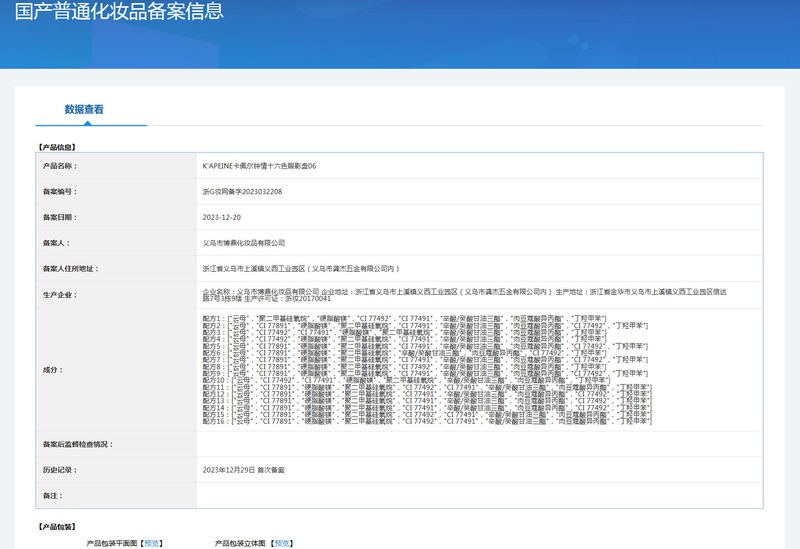Screen dimensions: 800x549
Task: Open 预览 link for 产品包装平面图
Action: coord(152,543)
